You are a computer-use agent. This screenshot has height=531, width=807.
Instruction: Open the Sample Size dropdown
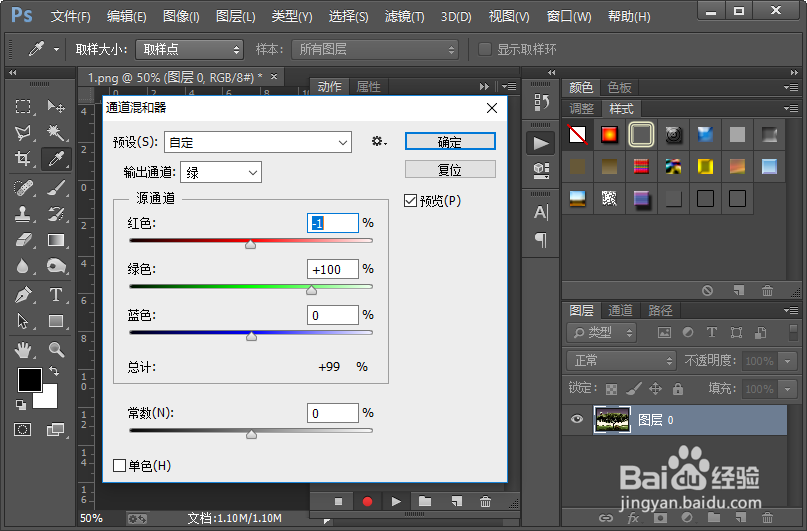click(x=189, y=49)
